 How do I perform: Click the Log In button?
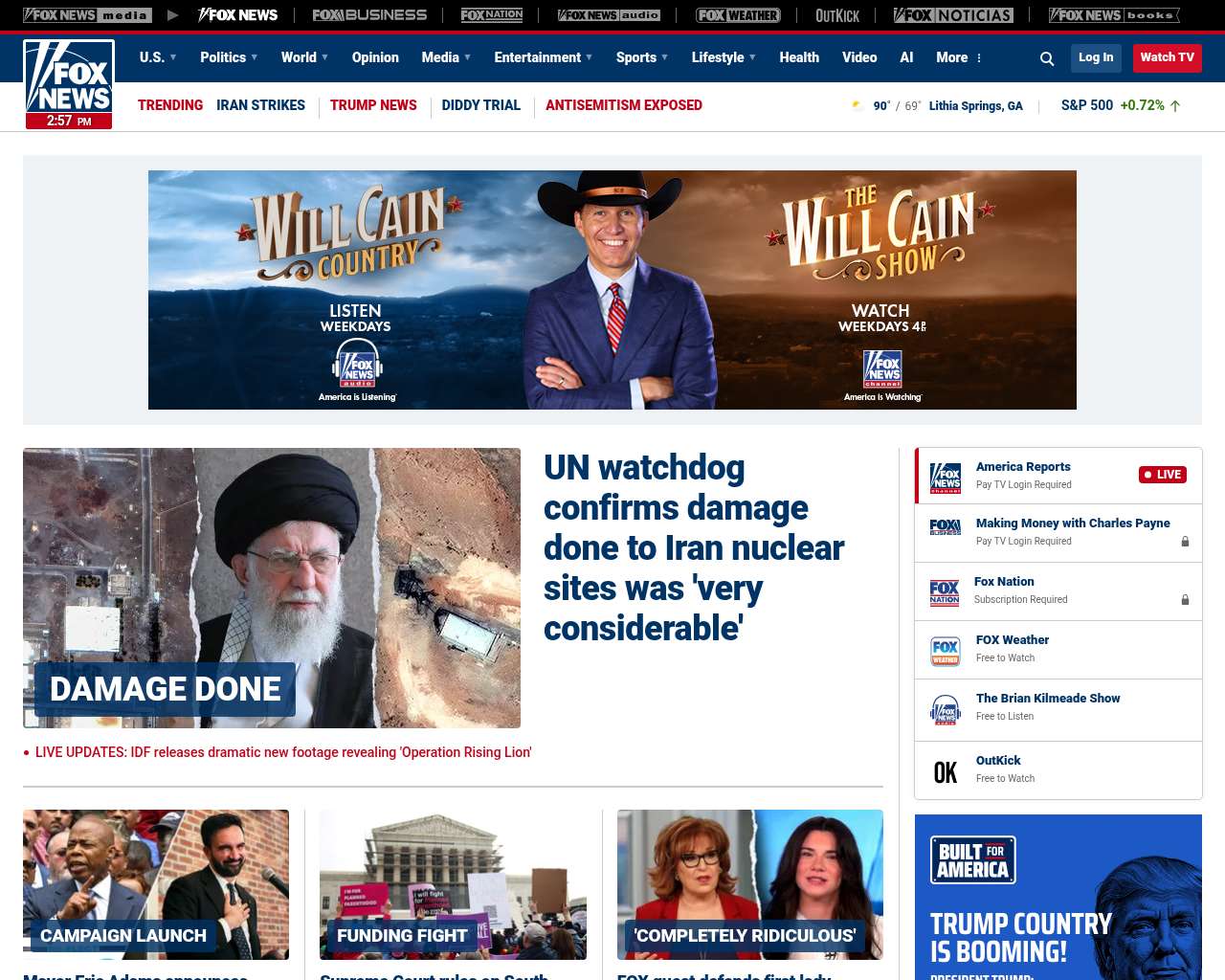click(x=1096, y=57)
